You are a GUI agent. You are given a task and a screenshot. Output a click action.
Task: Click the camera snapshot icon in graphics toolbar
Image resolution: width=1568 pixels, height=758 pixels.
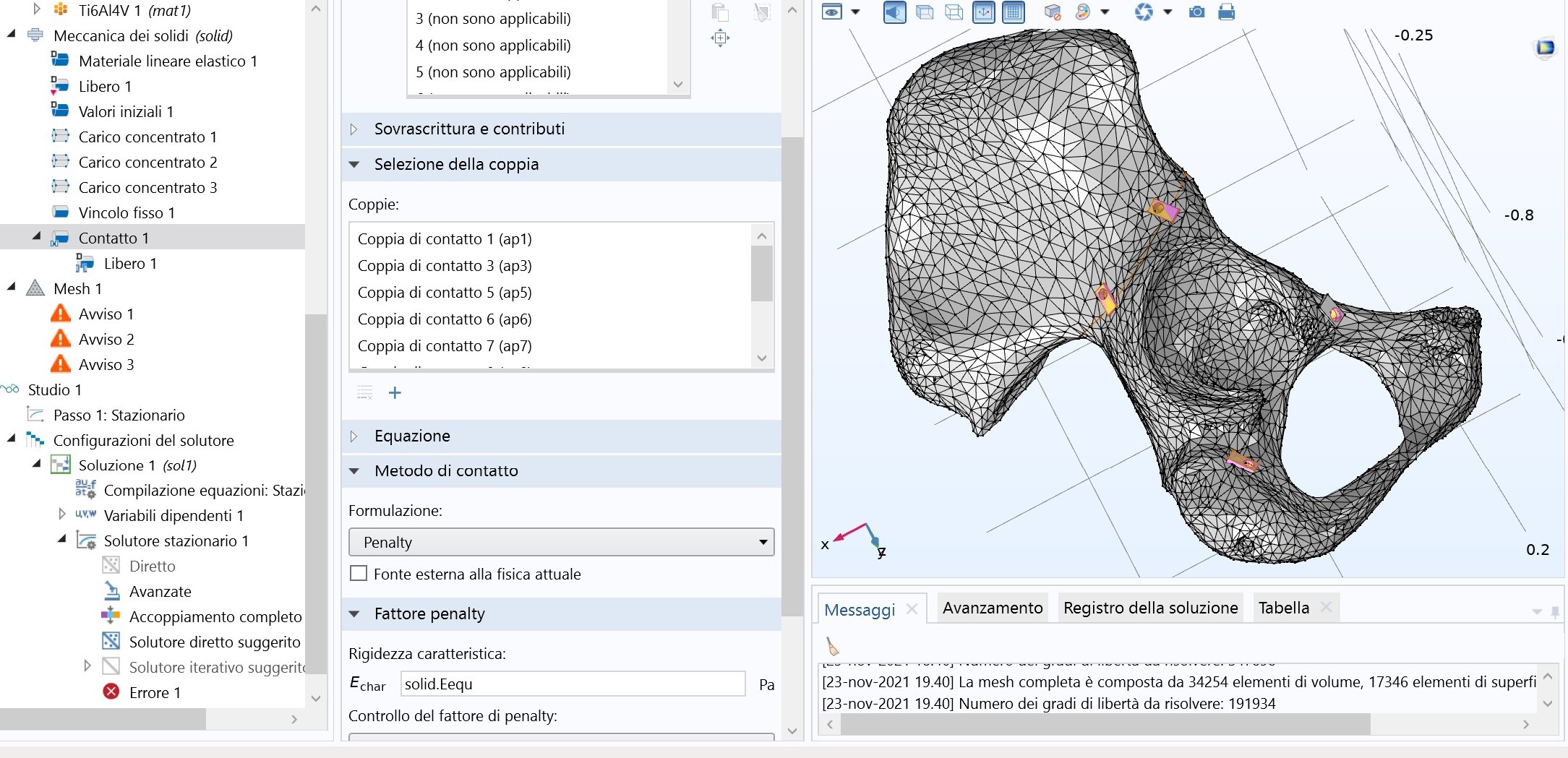click(x=1196, y=12)
